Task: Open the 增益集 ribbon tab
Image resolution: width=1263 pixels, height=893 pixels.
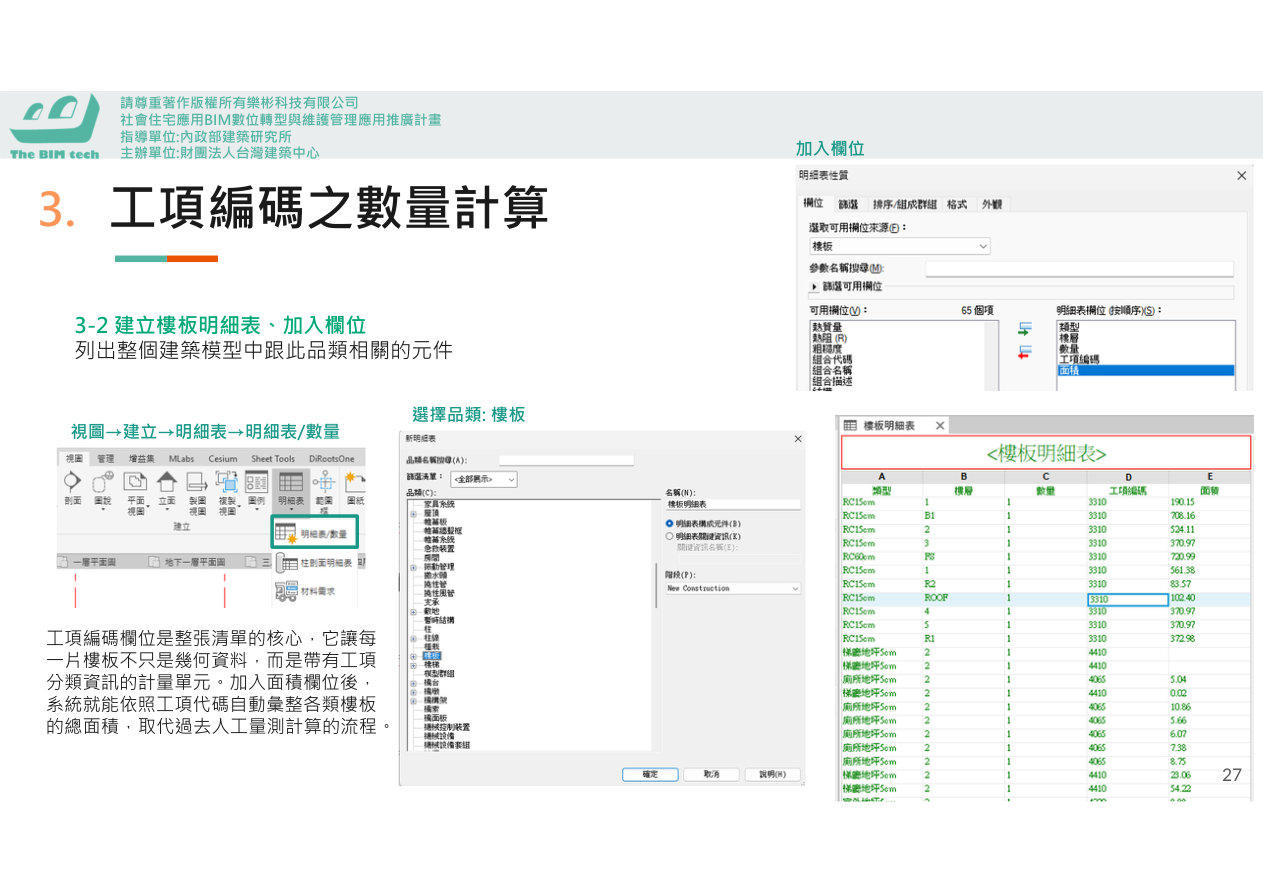Action: [142, 458]
